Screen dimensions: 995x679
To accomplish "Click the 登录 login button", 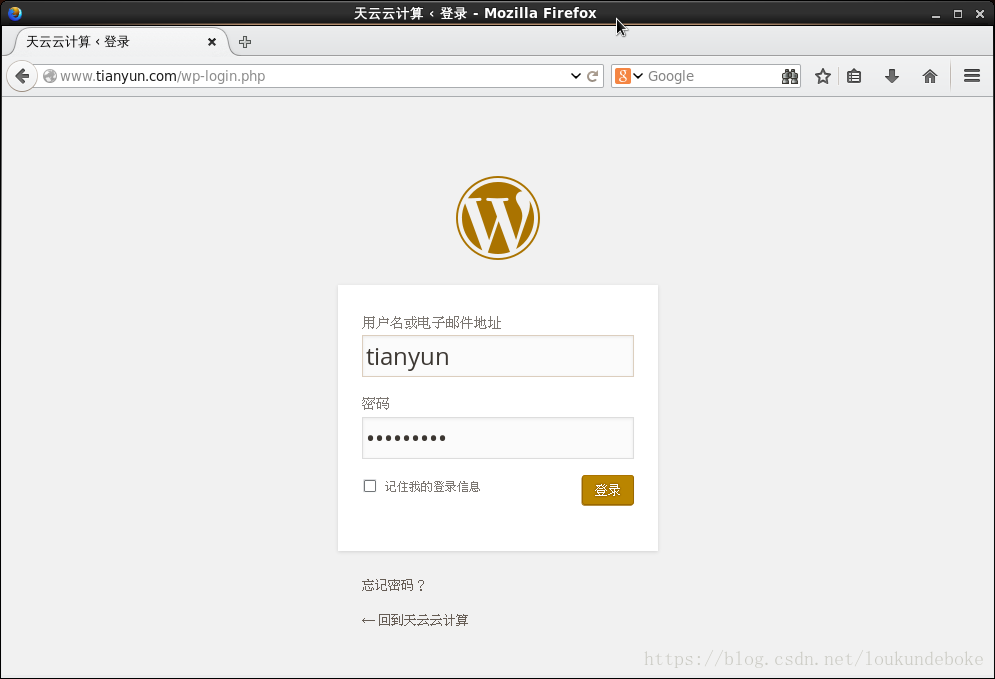I will pyautogui.click(x=607, y=490).
